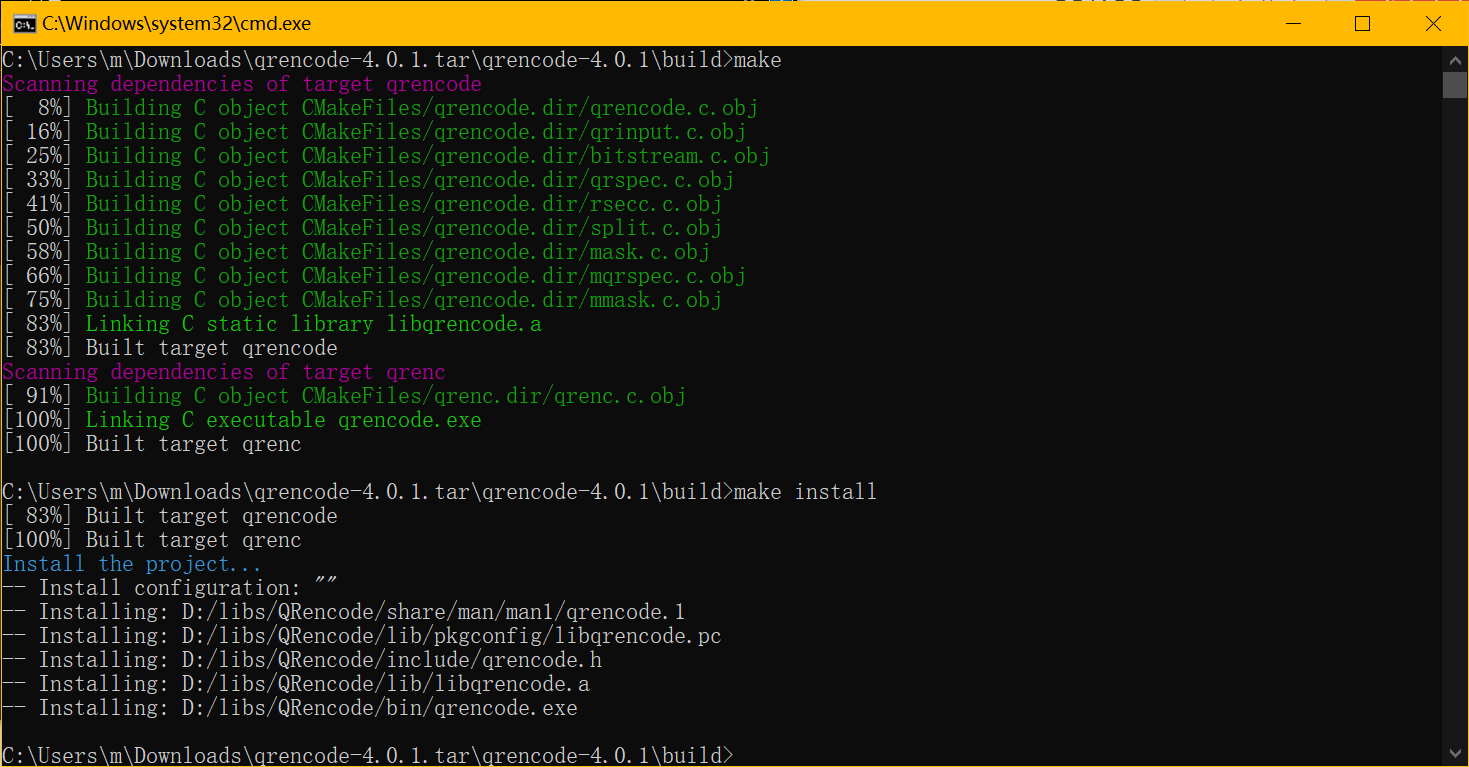Click the D:/libs/QRencode/bin/qrencode.exe install path

click(x=379, y=708)
